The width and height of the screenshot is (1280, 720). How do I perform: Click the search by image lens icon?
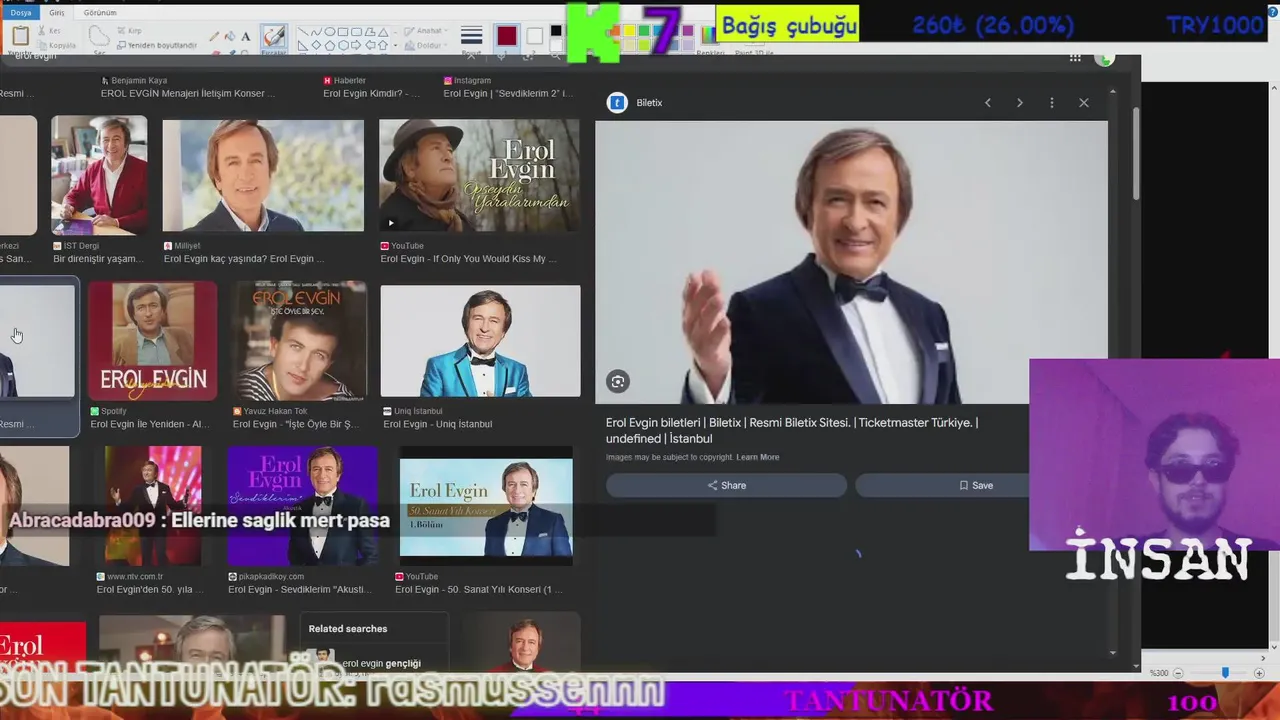point(527,56)
